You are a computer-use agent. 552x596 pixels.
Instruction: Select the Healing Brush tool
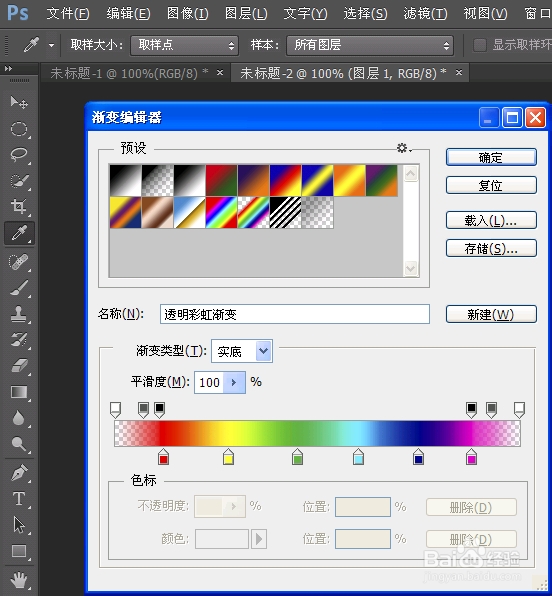pyautogui.click(x=19, y=262)
